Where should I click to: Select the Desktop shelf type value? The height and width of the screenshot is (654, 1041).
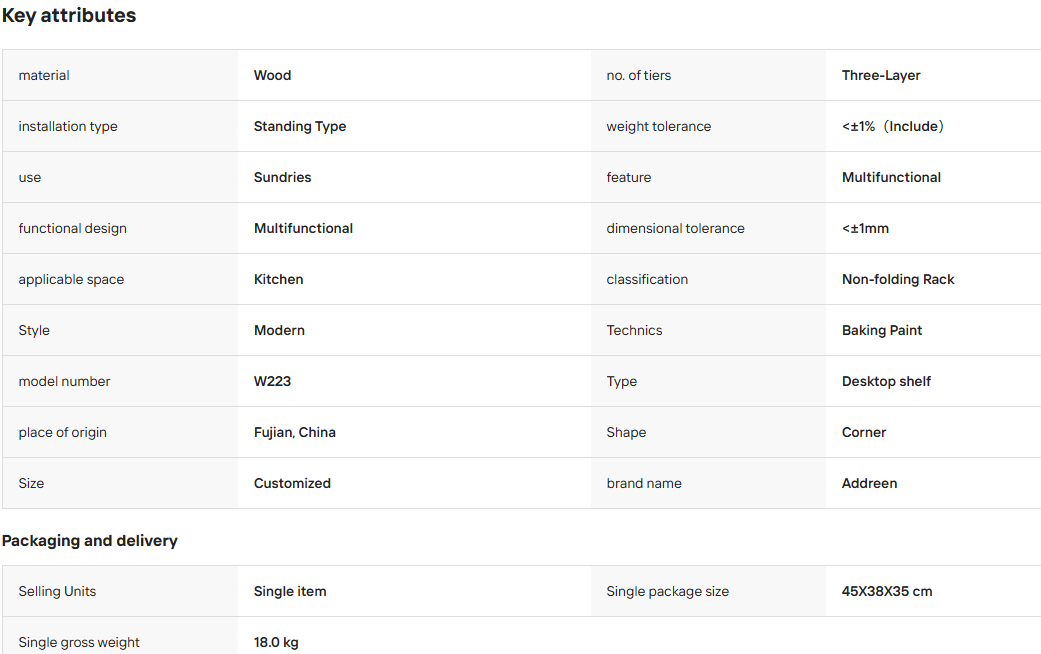pos(886,381)
